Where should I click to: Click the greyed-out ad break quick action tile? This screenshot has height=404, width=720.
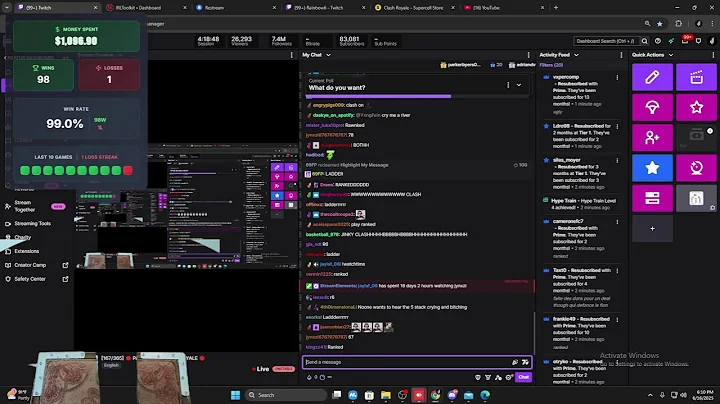(696, 138)
